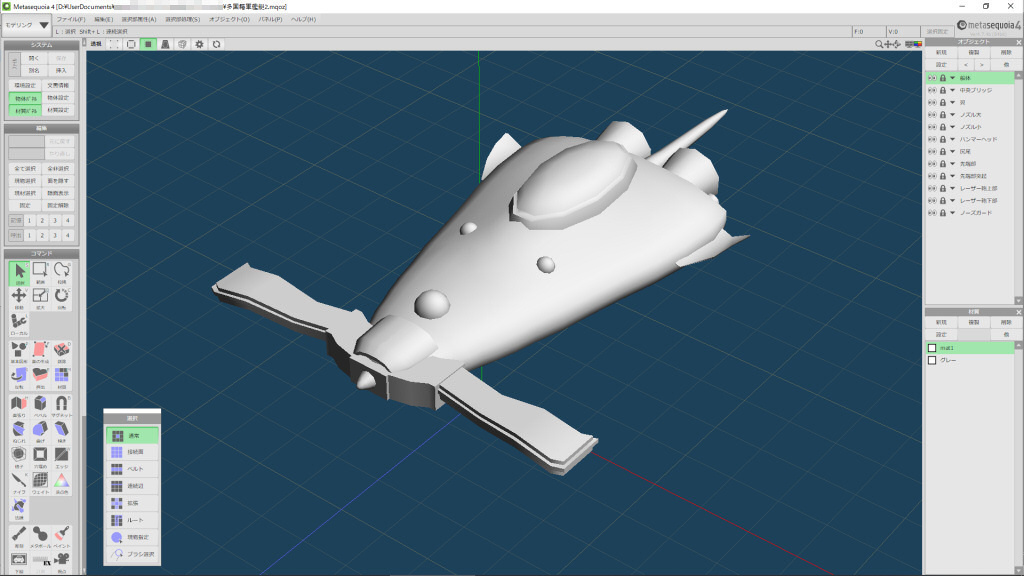Image resolution: width=1024 pixels, height=576 pixels.
Task: Activate the Rotate (回転) command
Action: (61, 298)
